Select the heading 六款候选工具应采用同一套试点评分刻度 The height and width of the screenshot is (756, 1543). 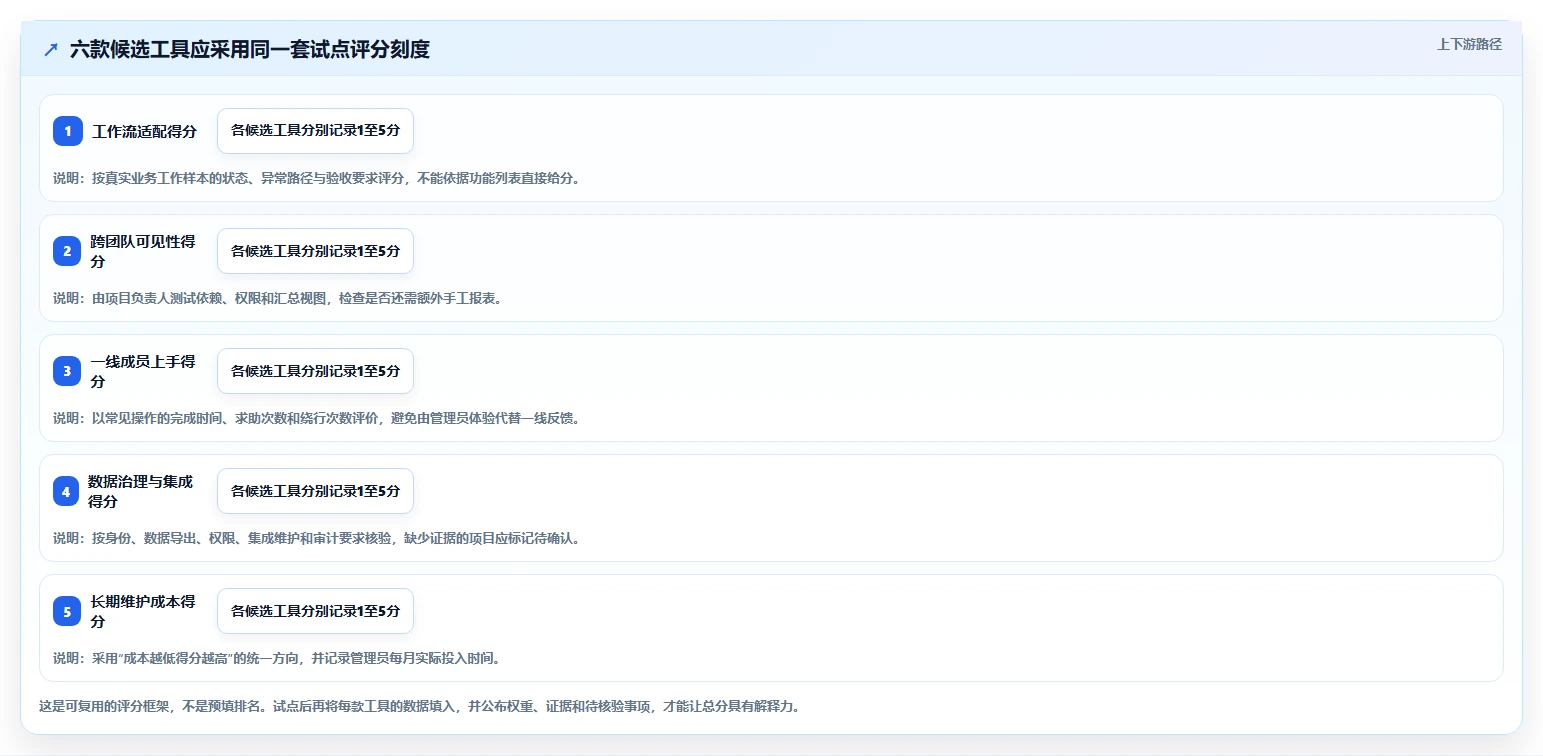pos(250,50)
